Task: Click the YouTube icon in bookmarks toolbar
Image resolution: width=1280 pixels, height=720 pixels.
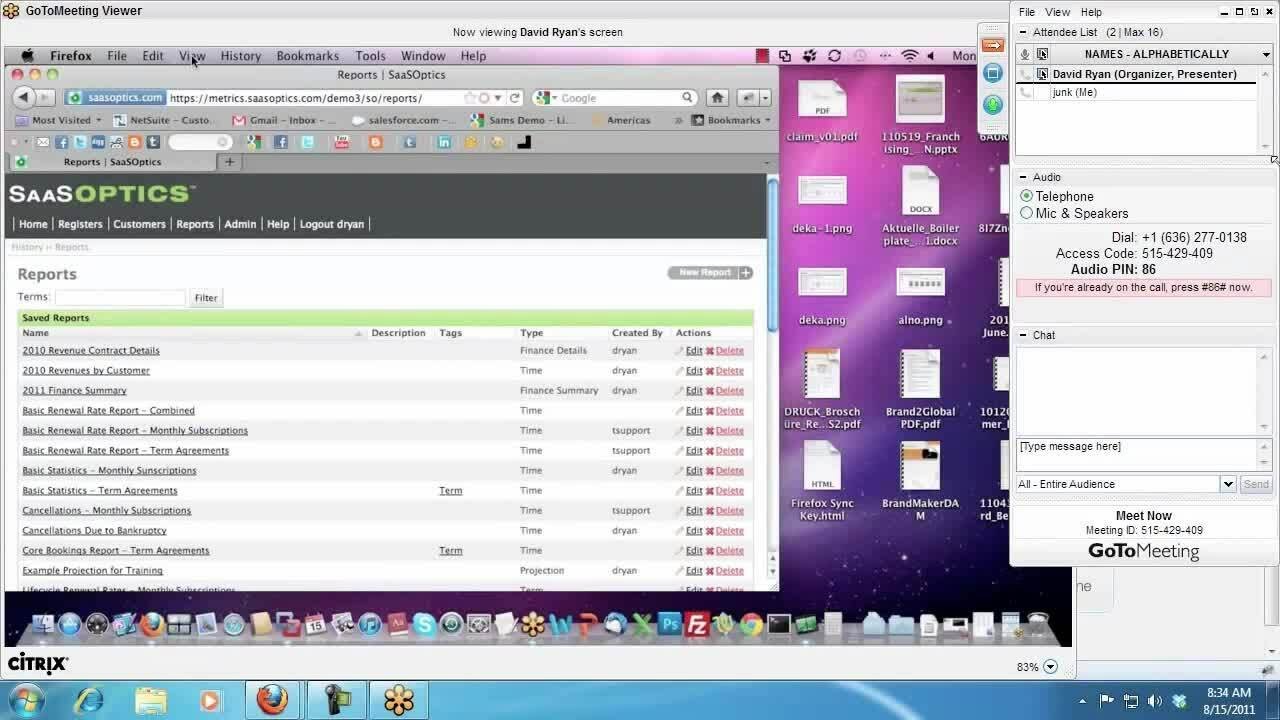Action: 342,142
